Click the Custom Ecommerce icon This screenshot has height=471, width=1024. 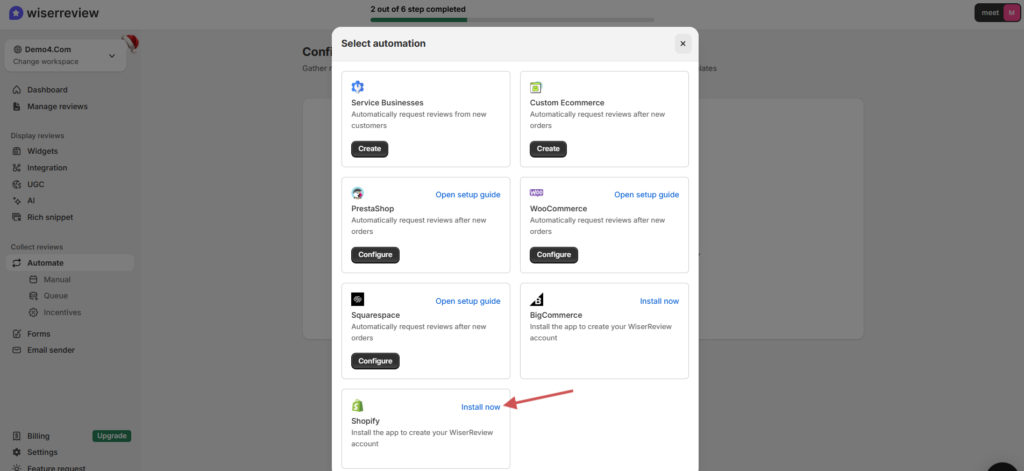[x=537, y=87]
